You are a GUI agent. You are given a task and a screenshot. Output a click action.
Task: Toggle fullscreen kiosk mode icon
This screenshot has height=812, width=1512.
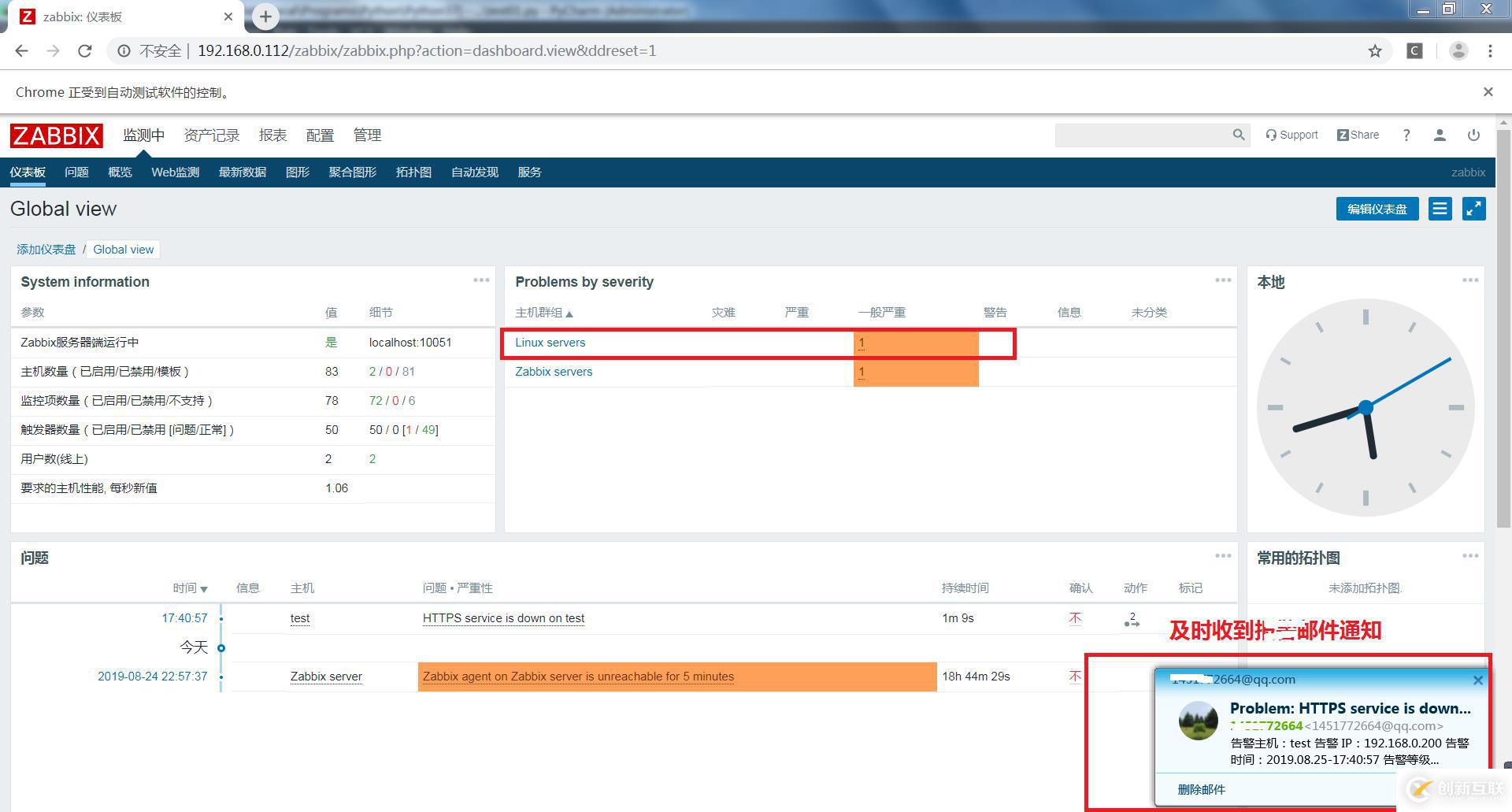pyautogui.click(x=1474, y=209)
